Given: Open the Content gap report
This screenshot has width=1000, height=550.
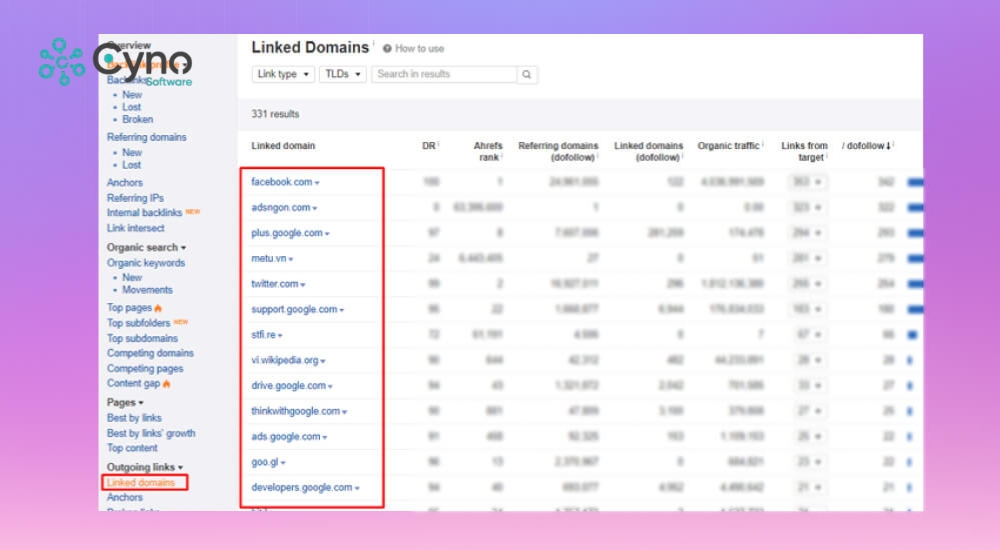Looking at the screenshot, I should 133,383.
